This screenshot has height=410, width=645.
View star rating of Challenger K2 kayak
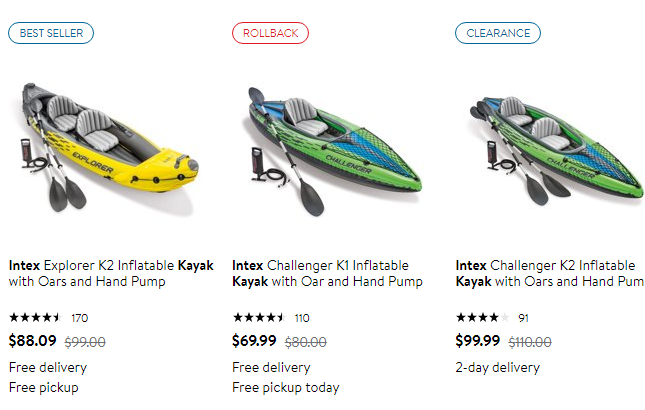pos(481,318)
